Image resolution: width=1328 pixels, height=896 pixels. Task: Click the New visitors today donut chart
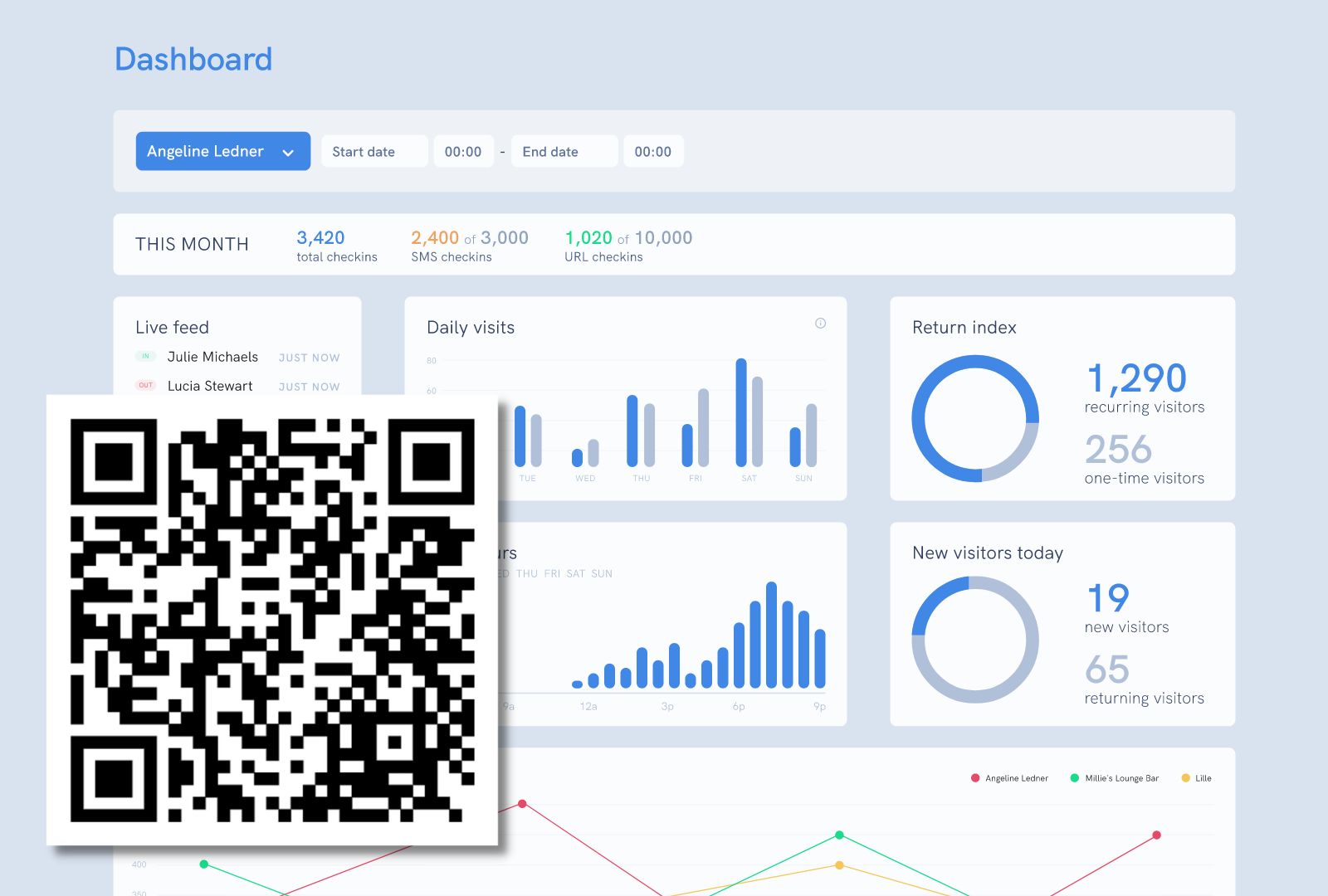[975, 638]
